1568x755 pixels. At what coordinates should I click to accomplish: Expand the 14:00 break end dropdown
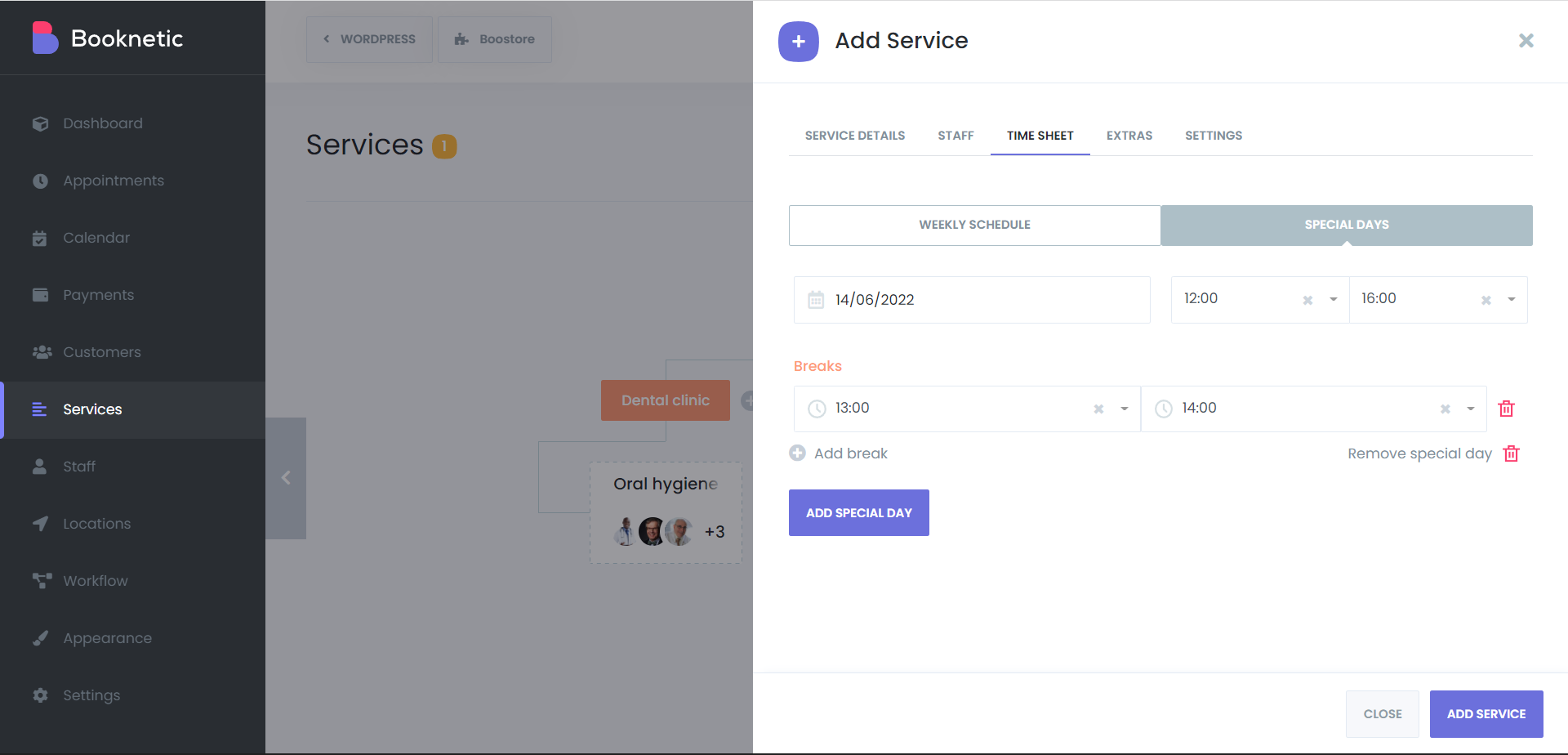1471,409
